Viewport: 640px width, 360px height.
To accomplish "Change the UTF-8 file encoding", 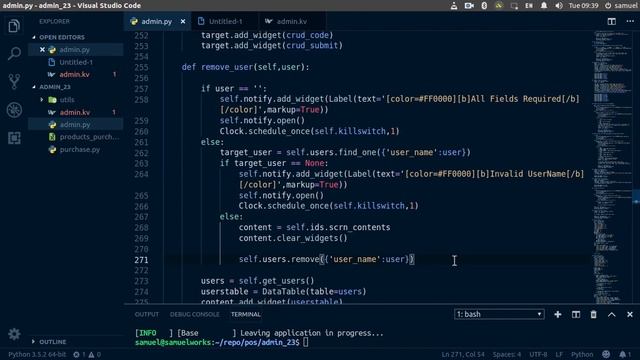I will [x=538, y=354].
